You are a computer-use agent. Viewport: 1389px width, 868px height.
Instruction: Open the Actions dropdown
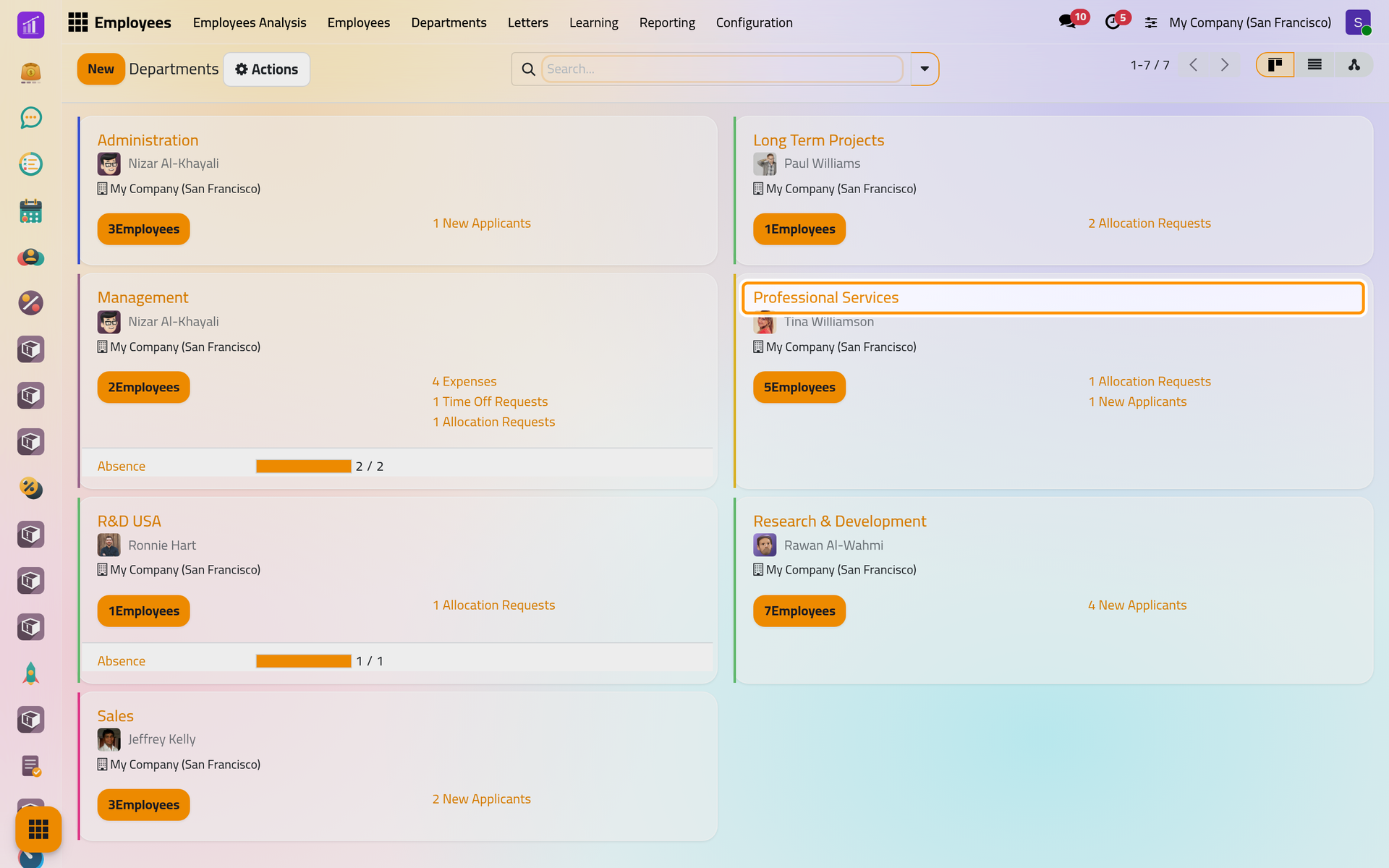pos(266,69)
